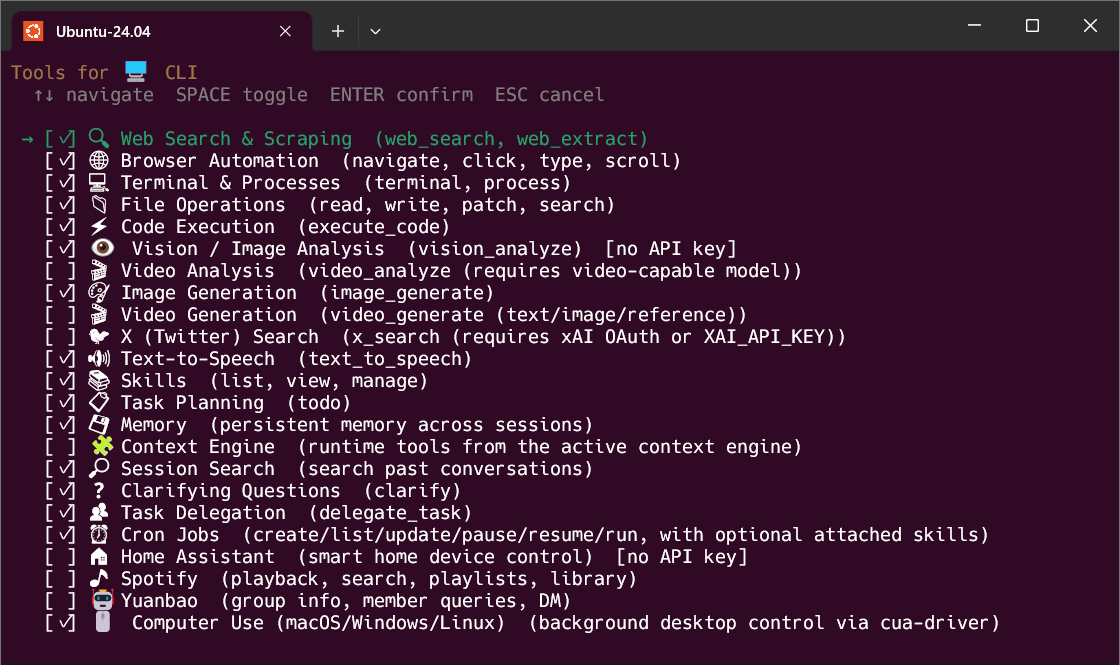Click the globe Browser Automation icon
Image resolution: width=1120 pixels, height=665 pixels.
coord(99,161)
